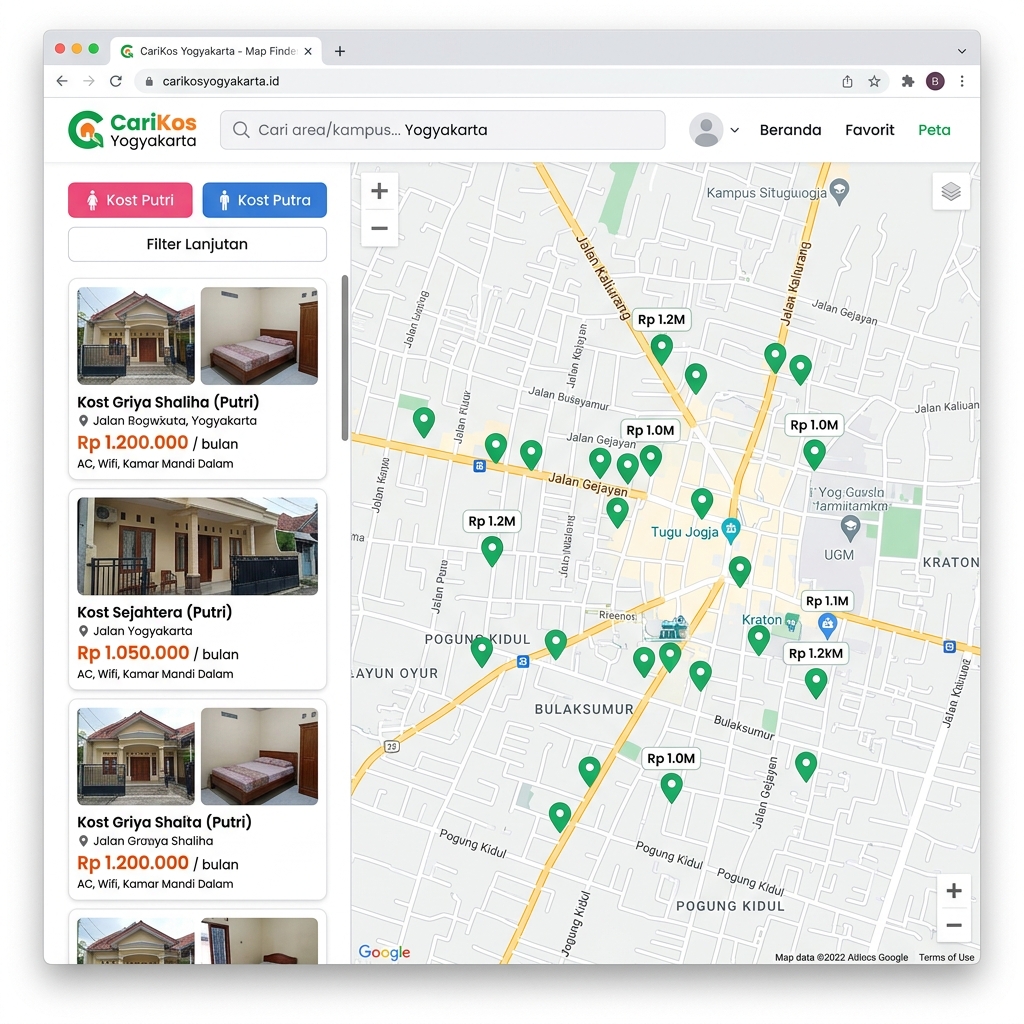This screenshot has height=1024, width=1024.
Task: Open the browser extensions puzzle icon
Action: (x=908, y=81)
